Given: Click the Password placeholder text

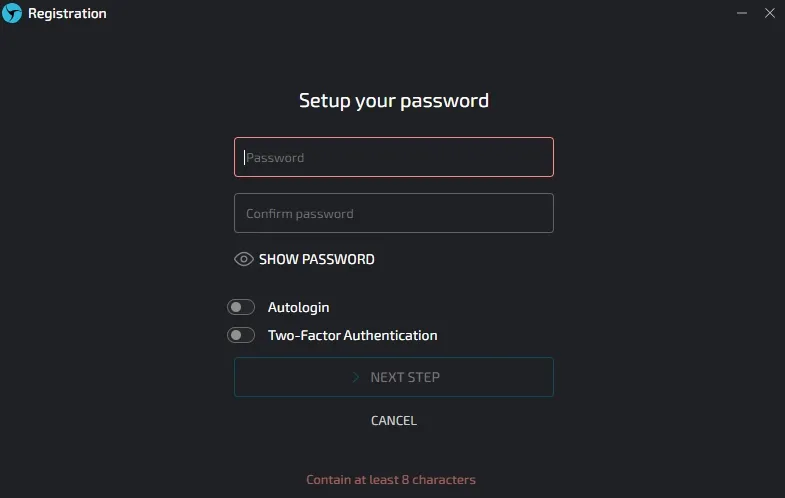Looking at the screenshot, I should 275,157.
